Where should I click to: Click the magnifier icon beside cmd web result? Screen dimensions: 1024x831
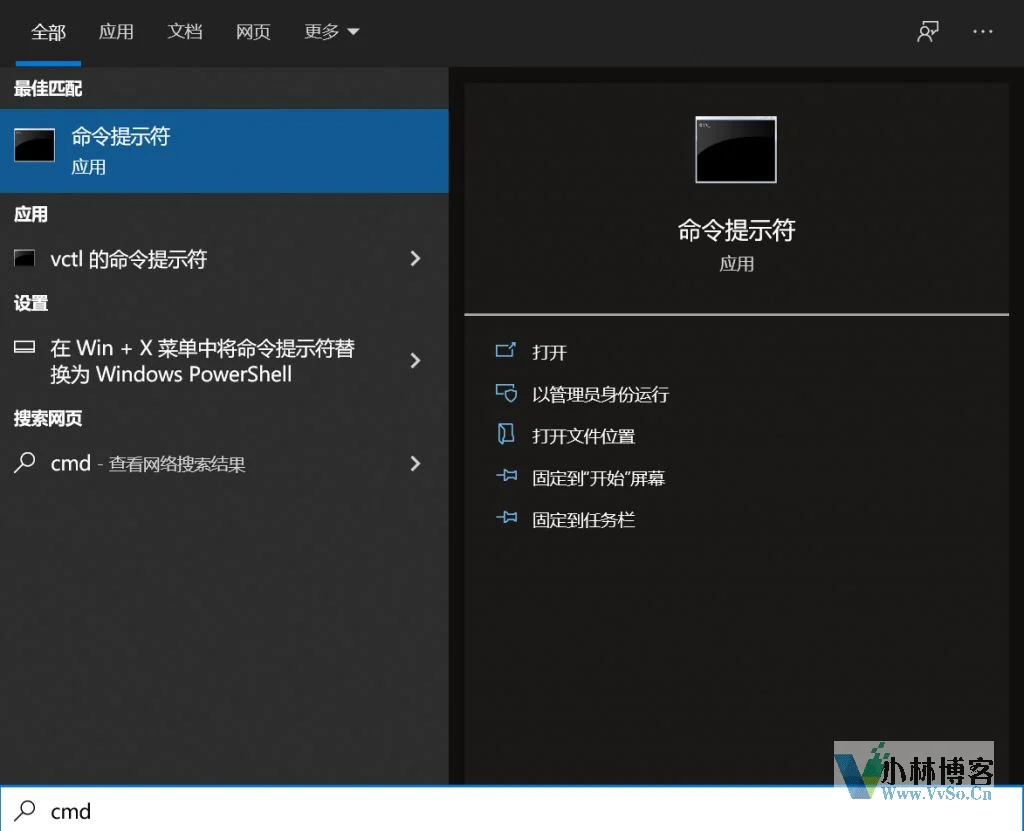point(24,463)
